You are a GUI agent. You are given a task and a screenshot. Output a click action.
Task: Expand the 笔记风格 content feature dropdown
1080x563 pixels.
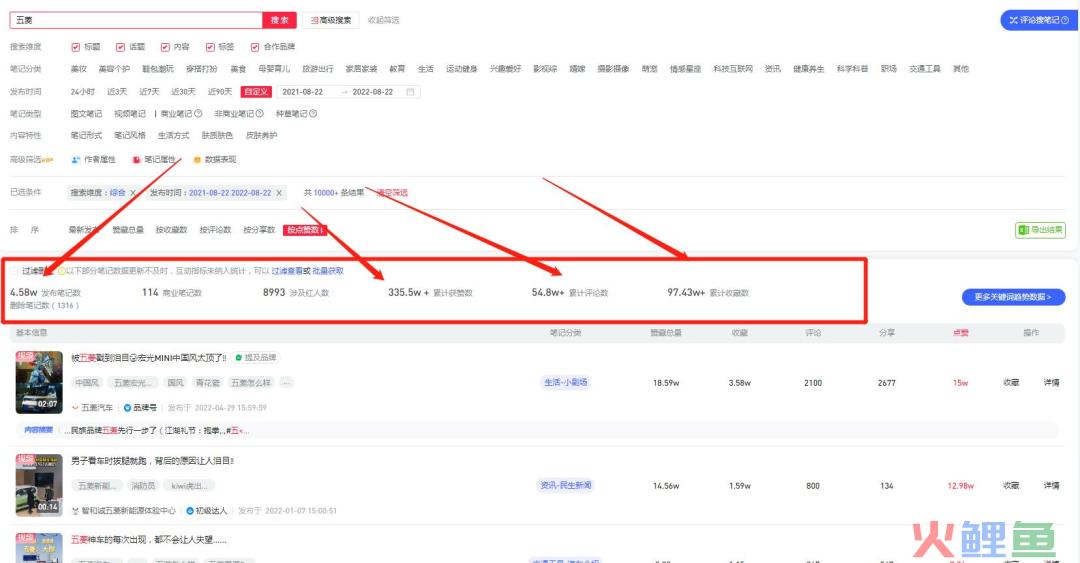130,136
